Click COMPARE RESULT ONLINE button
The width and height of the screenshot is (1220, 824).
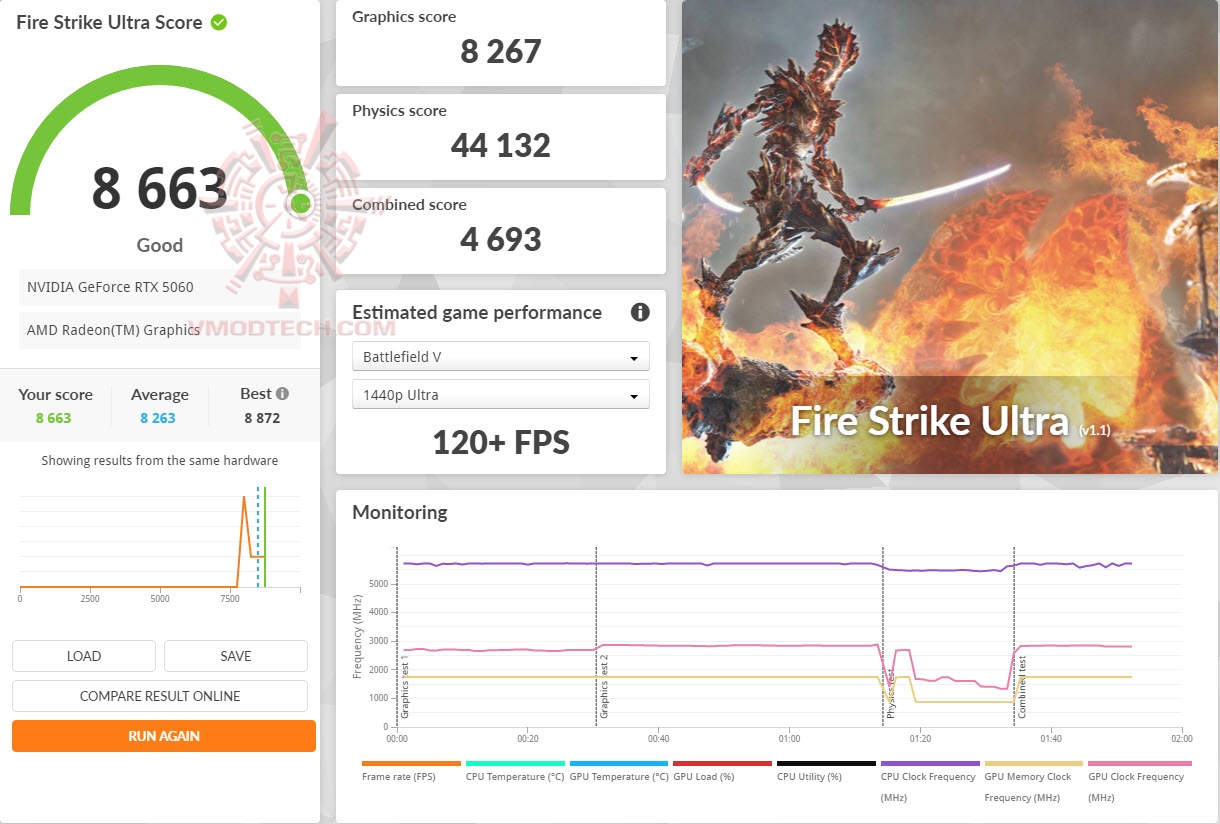coord(160,696)
